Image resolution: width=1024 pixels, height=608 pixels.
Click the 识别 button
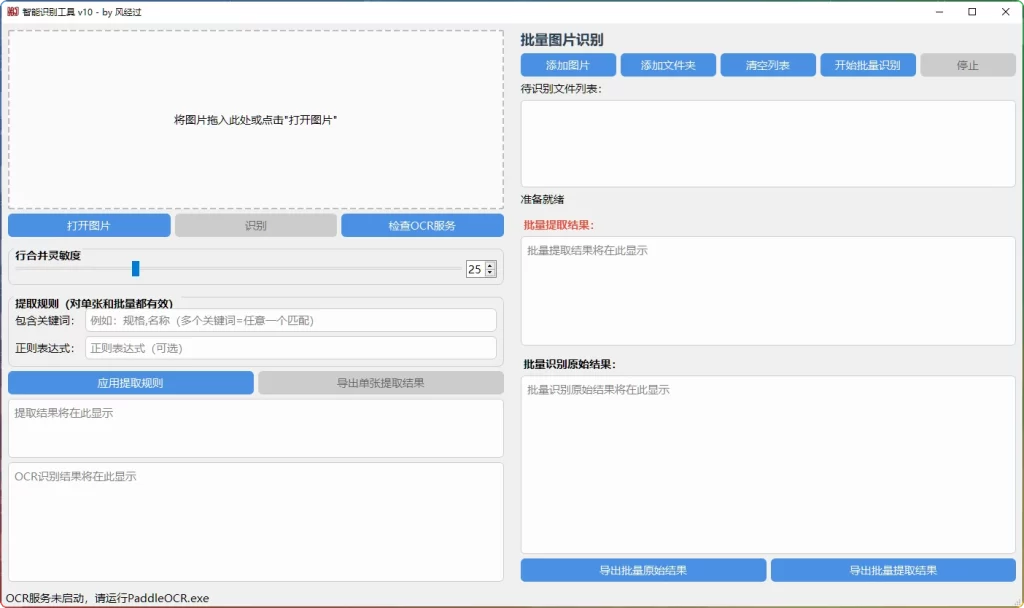255,226
